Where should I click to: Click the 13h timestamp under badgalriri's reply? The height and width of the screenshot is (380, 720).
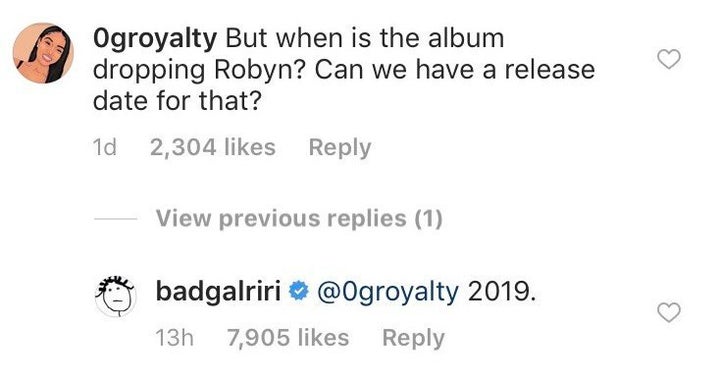tap(174, 338)
